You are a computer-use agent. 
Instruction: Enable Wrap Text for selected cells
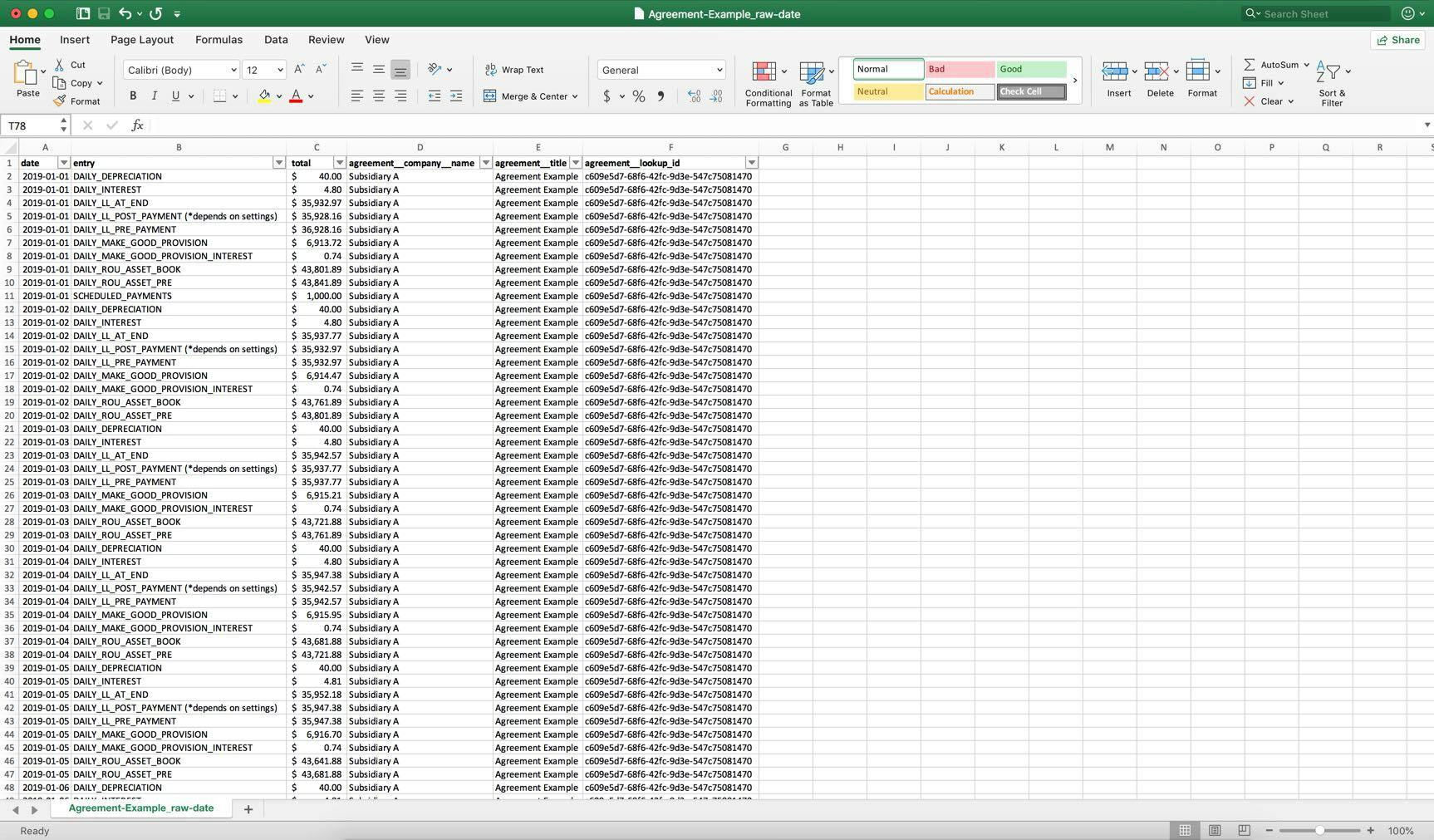coord(514,69)
